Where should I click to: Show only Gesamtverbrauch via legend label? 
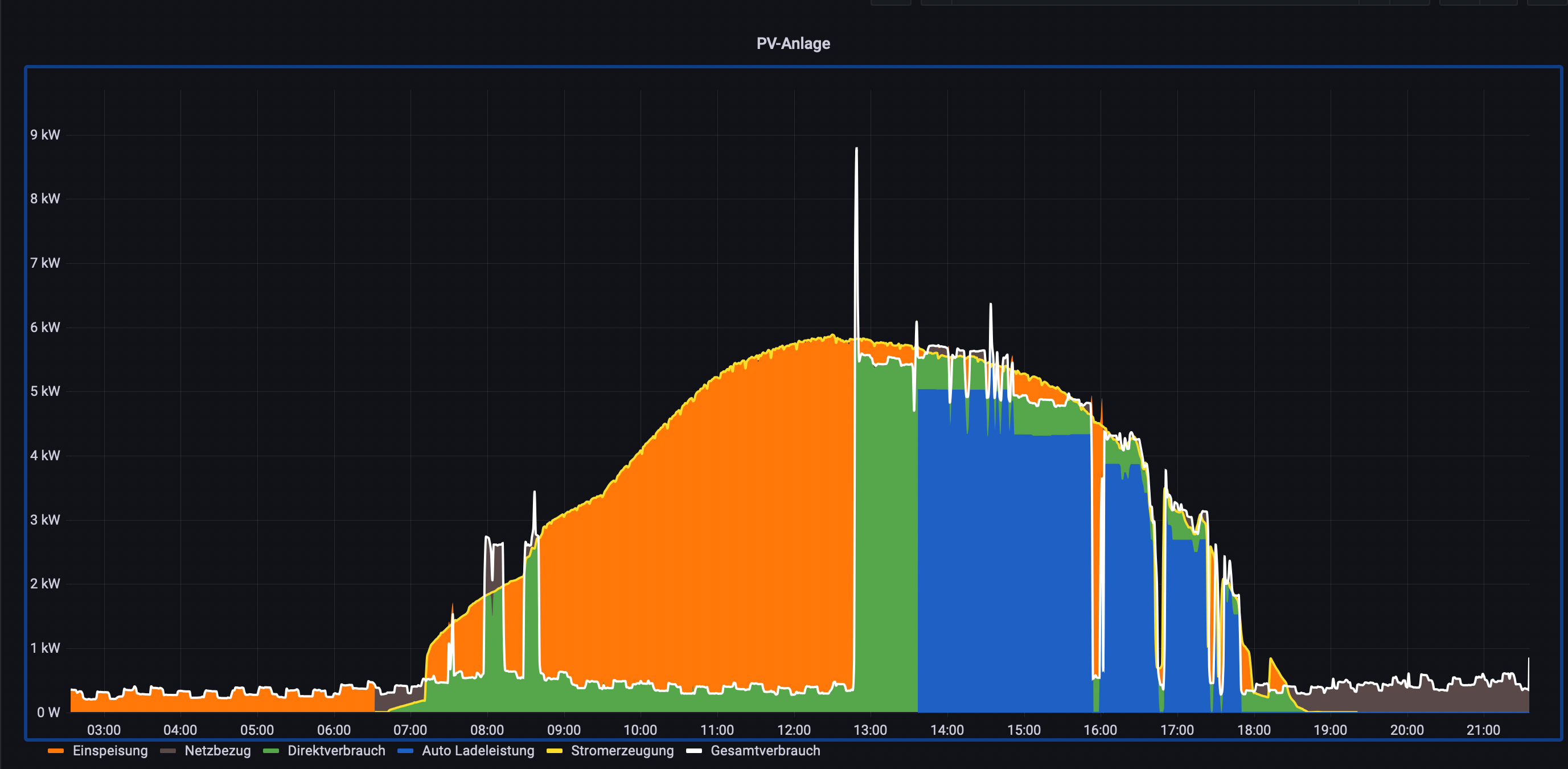coord(765,751)
